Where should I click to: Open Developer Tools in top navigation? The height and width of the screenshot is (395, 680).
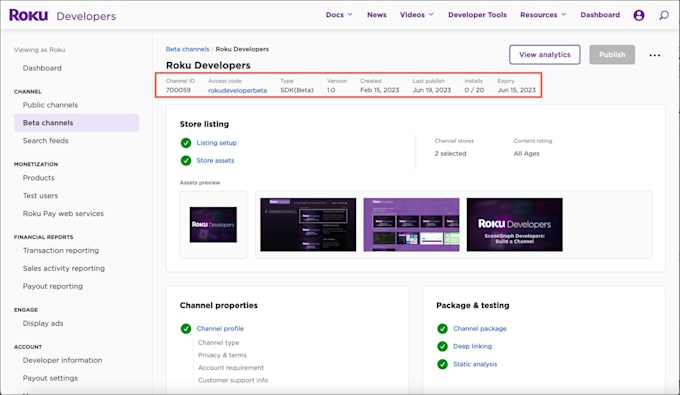point(477,15)
